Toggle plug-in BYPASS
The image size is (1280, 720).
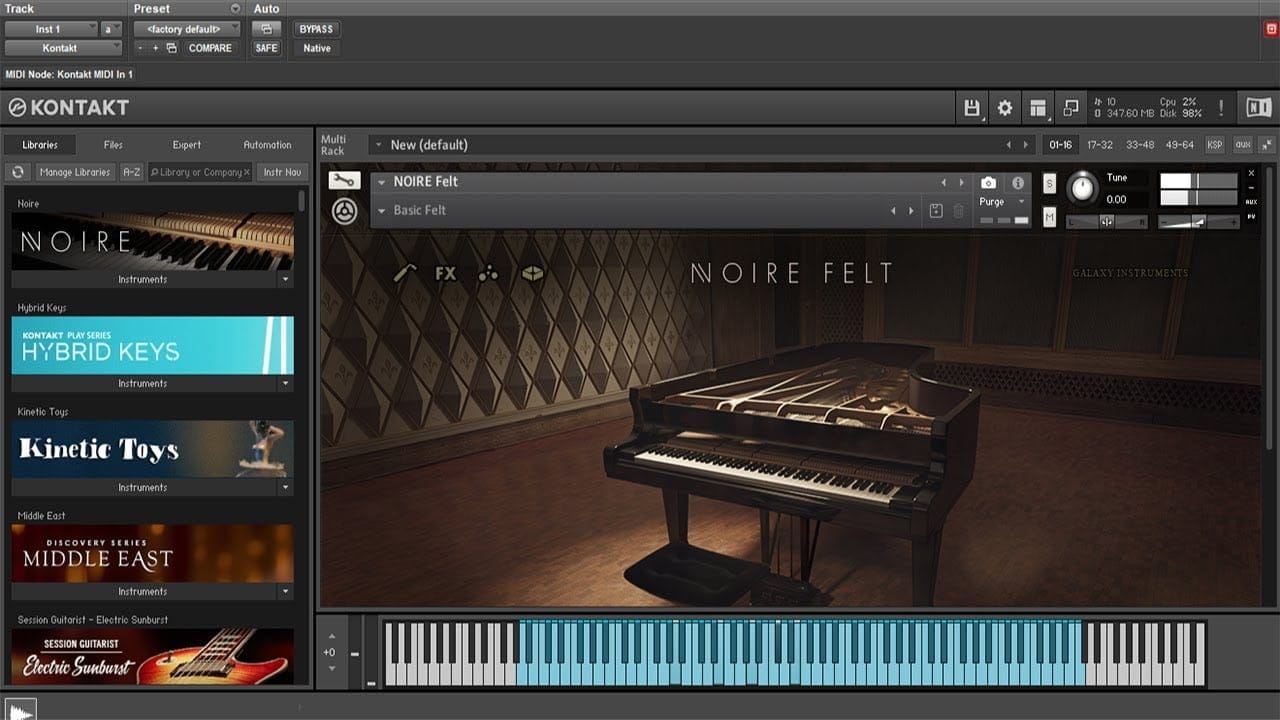tap(316, 29)
